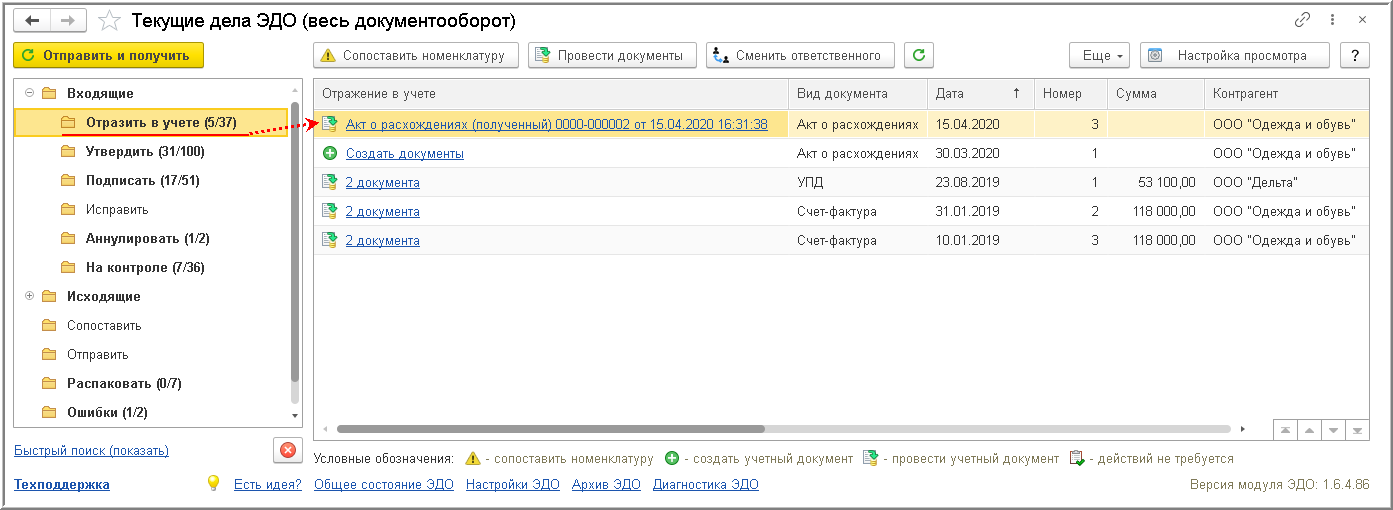1393x510 pixels.
Task: Collapse the Входящие tree node
Action: [29, 93]
